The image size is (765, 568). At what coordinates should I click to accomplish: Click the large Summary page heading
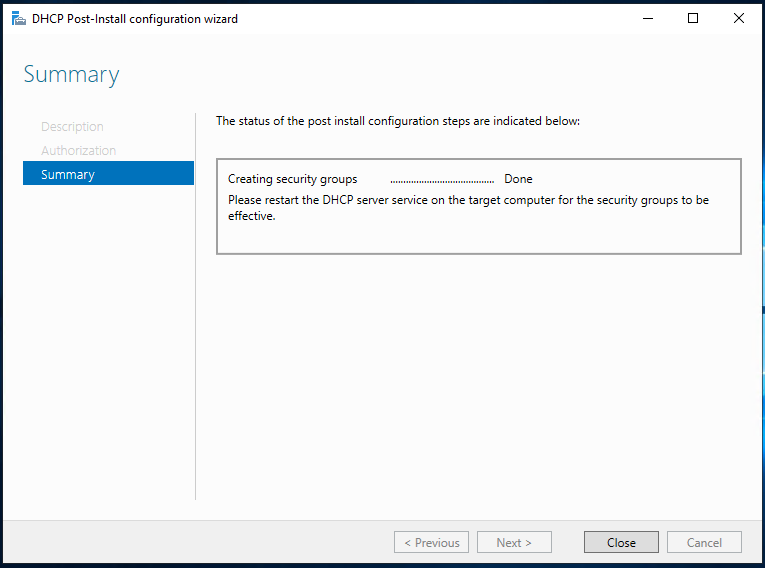point(71,75)
